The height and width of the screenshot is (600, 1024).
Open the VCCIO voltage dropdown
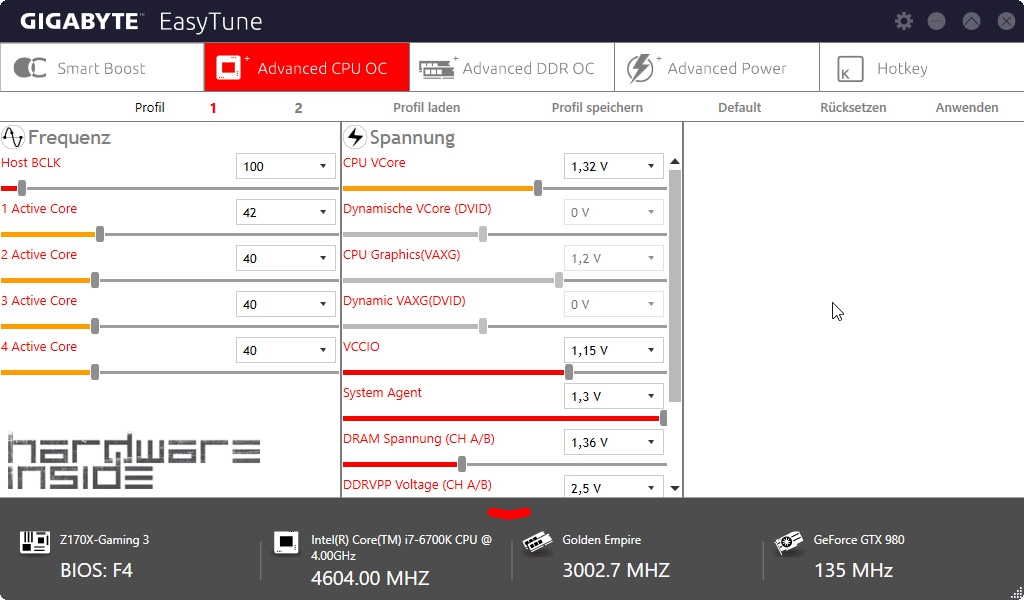(613, 351)
